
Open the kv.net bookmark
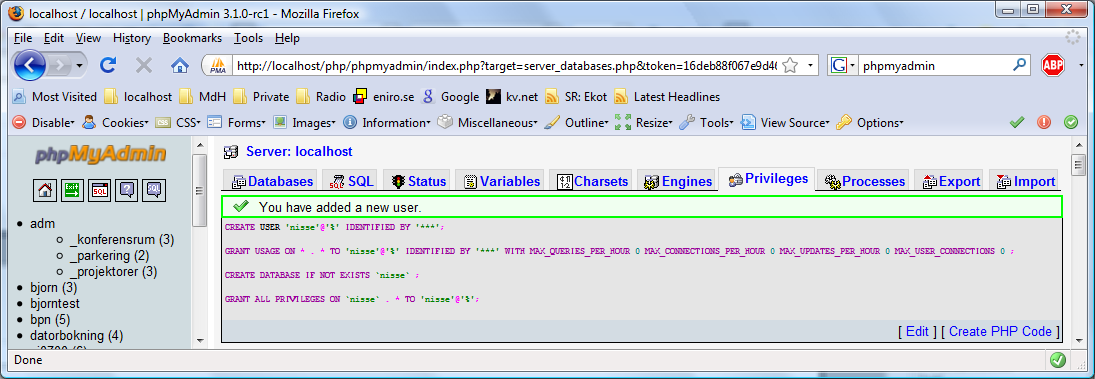(x=512, y=96)
